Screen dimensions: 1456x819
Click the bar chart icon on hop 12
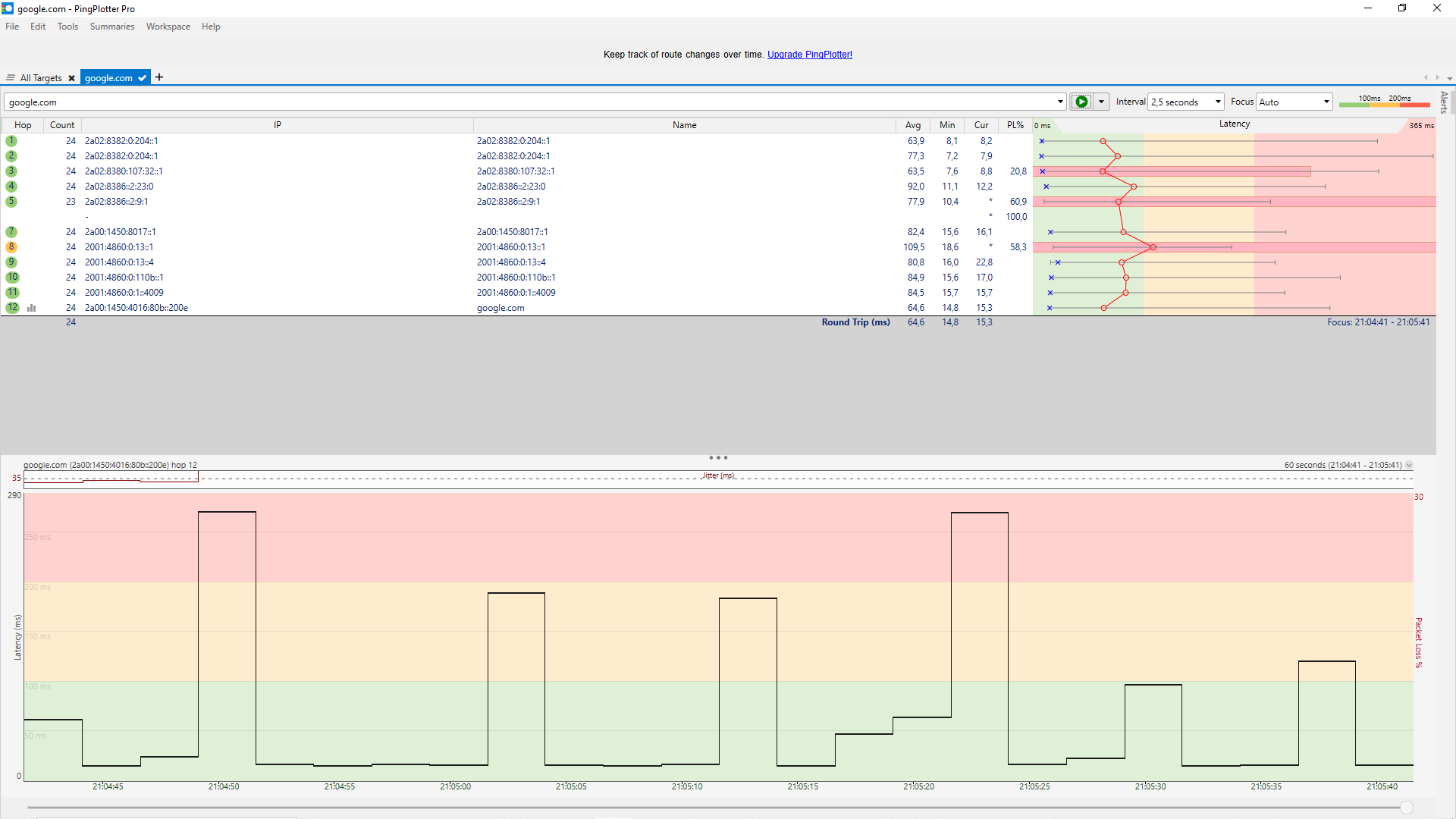click(32, 308)
